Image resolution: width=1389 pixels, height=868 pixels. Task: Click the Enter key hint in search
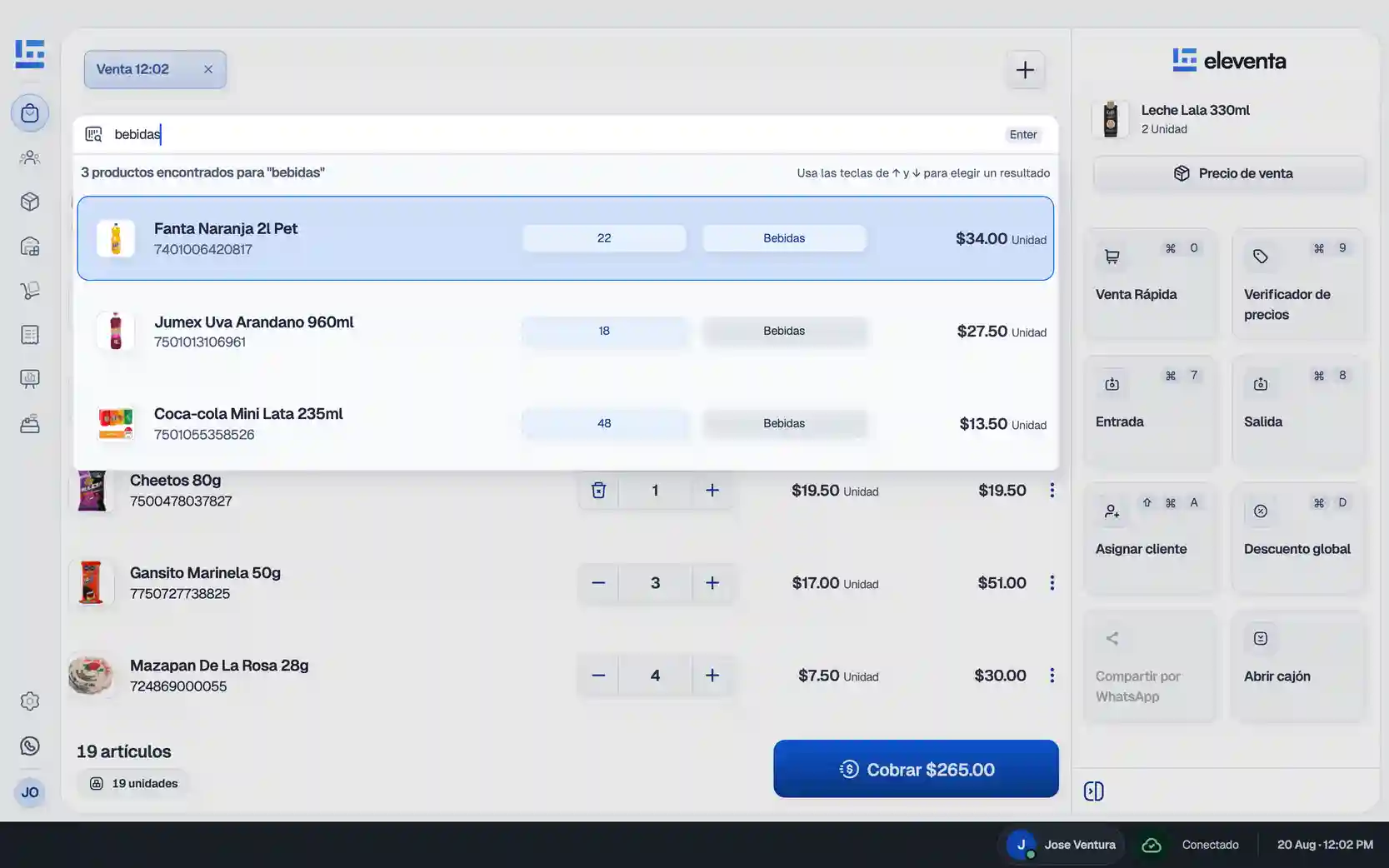pyautogui.click(x=1023, y=134)
